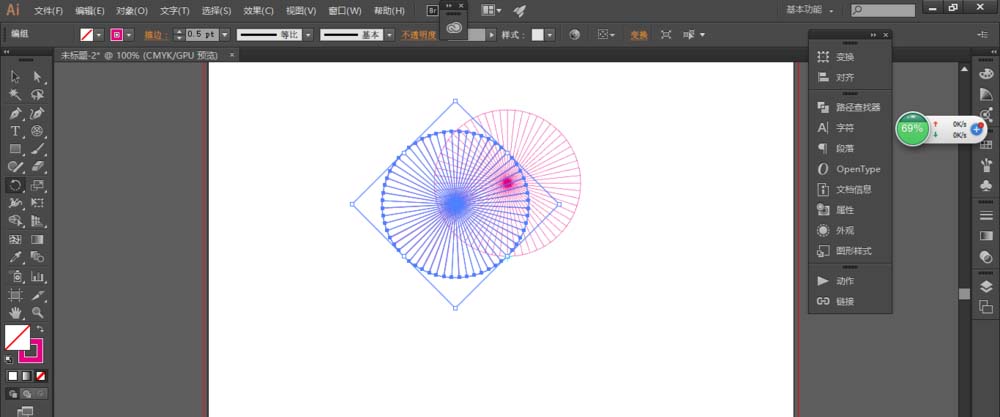This screenshot has height=417, width=1000.
Task: Select the Direct Selection tool
Action: pos(38,77)
